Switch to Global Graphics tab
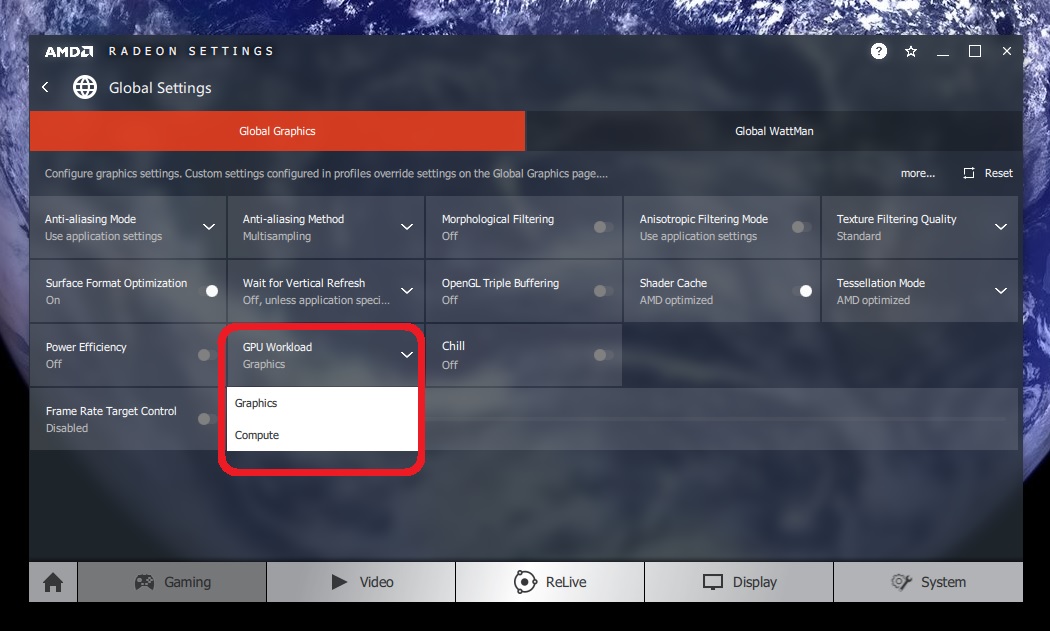Viewport: 1050px width, 631px height. 277,131
